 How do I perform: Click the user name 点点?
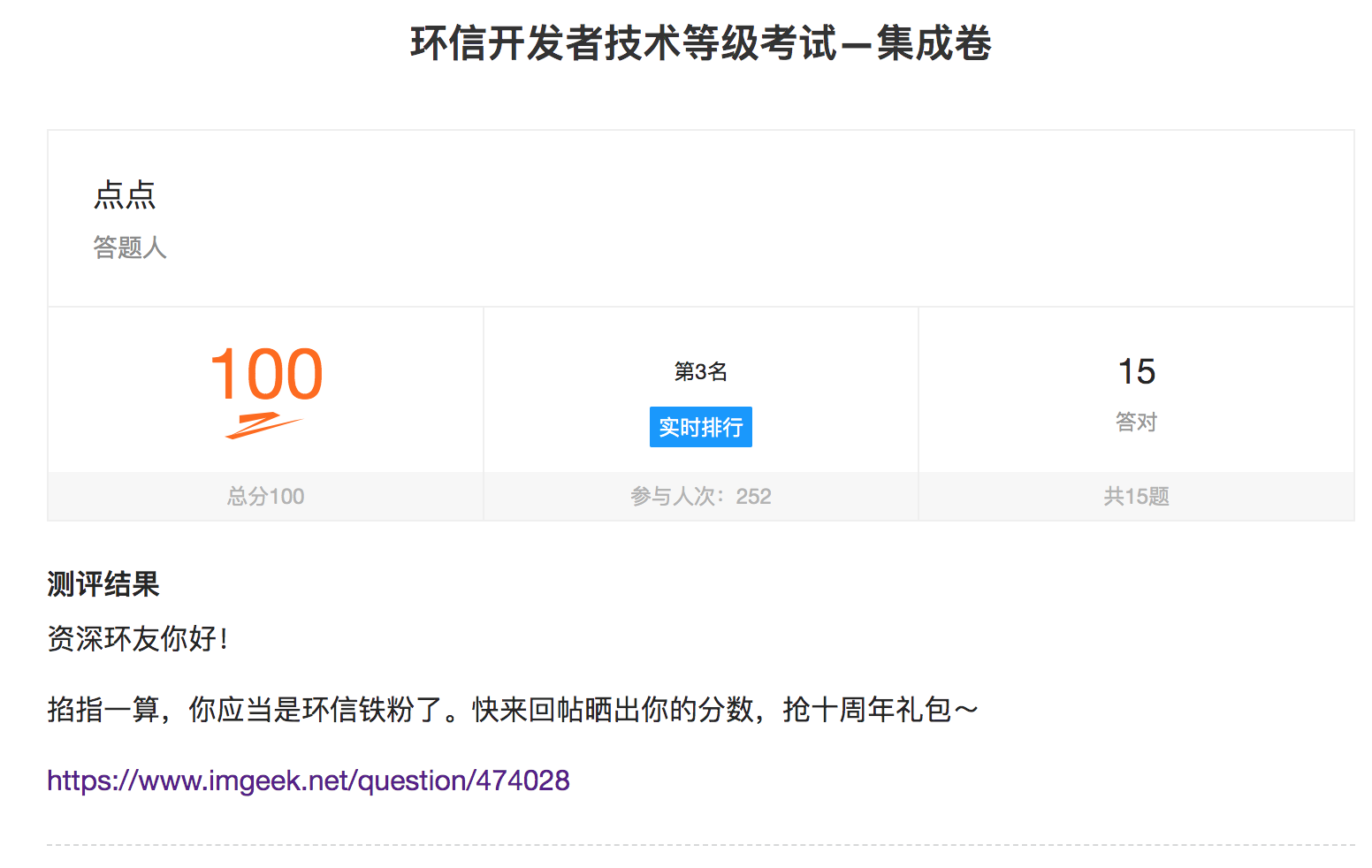click(x=125, y=194)
